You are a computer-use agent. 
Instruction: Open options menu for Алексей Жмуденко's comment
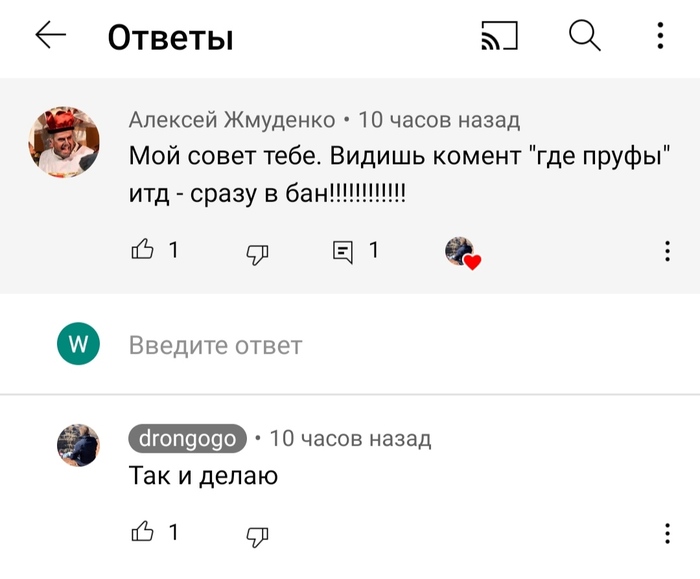pyautogui.click(x=667, y=252)
